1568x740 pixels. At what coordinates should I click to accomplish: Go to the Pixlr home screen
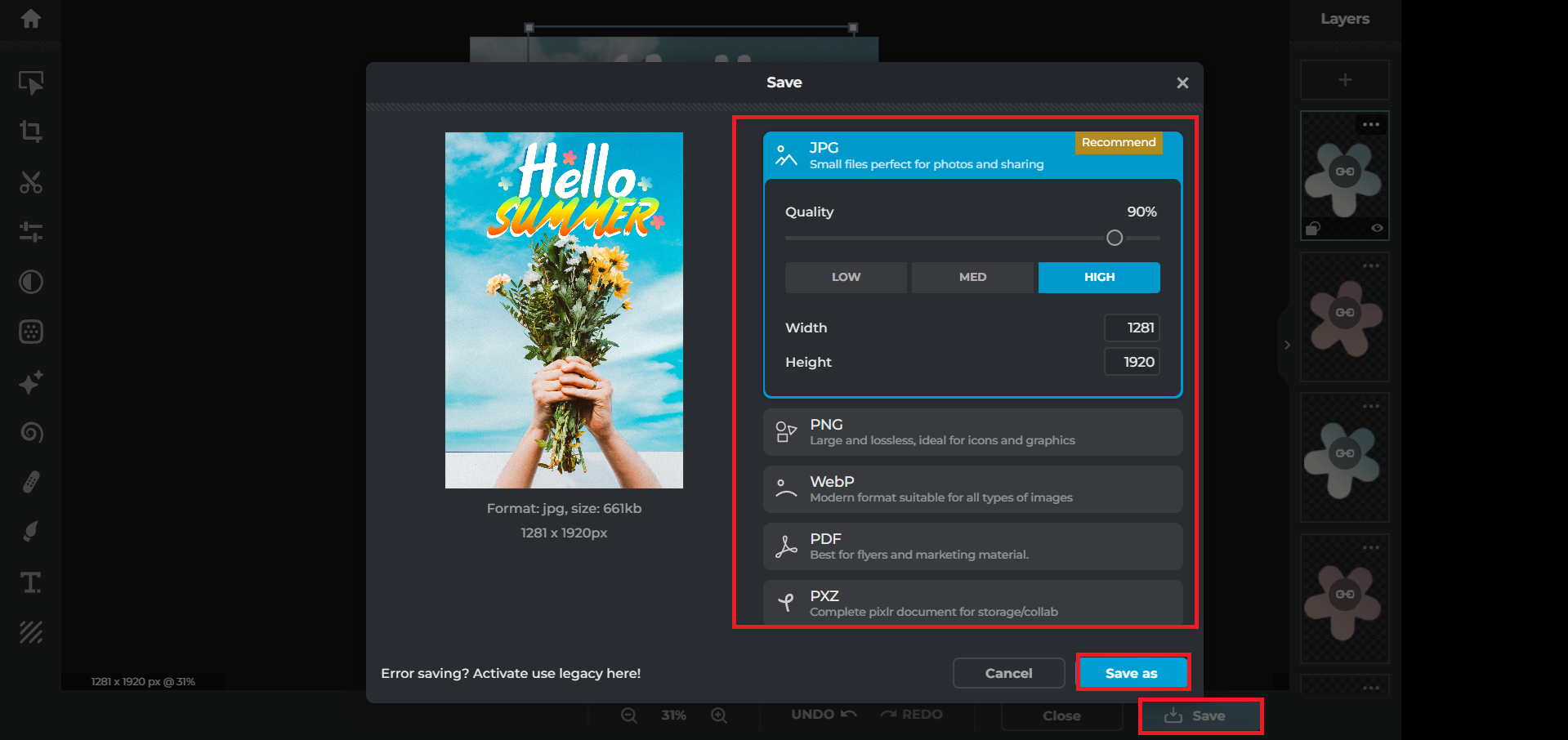(x=31, y=19)
